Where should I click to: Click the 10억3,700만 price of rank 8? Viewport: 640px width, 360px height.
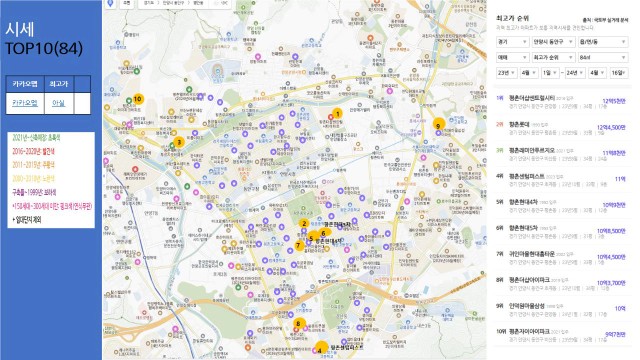click(x=611, y=283)
